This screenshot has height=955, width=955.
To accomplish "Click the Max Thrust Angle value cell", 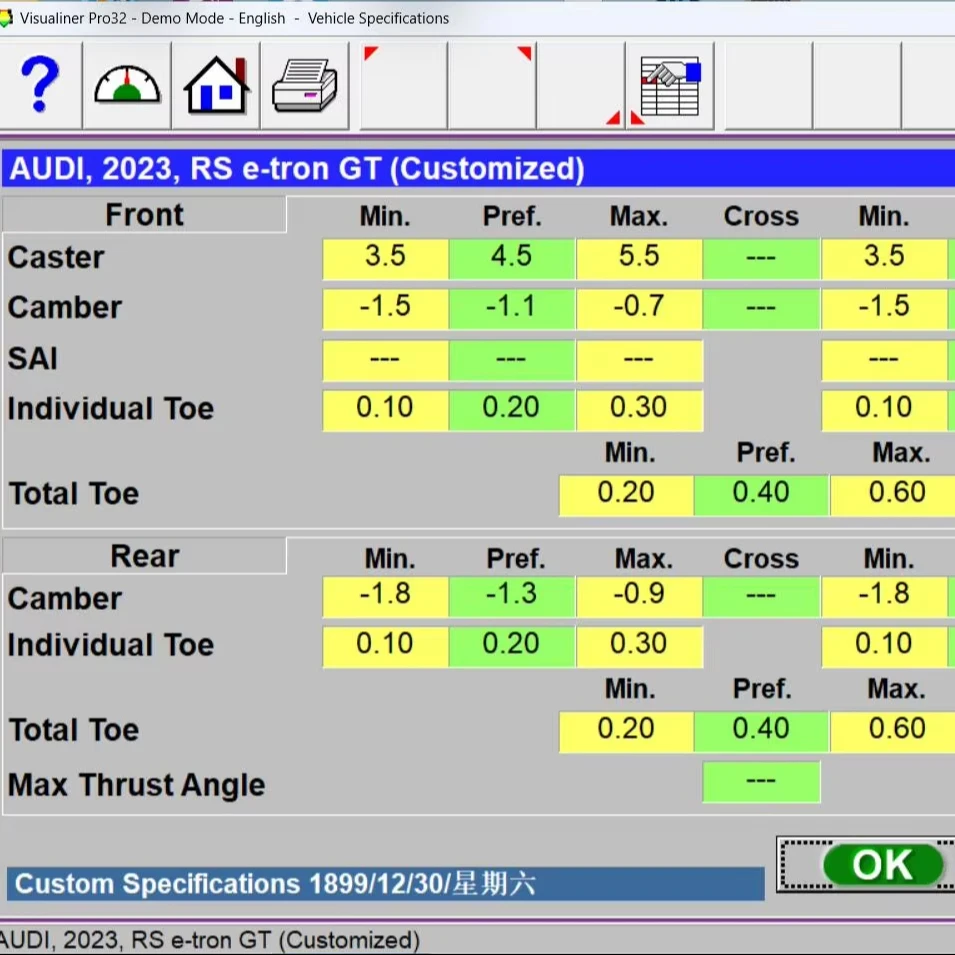I will coord(761,783).
